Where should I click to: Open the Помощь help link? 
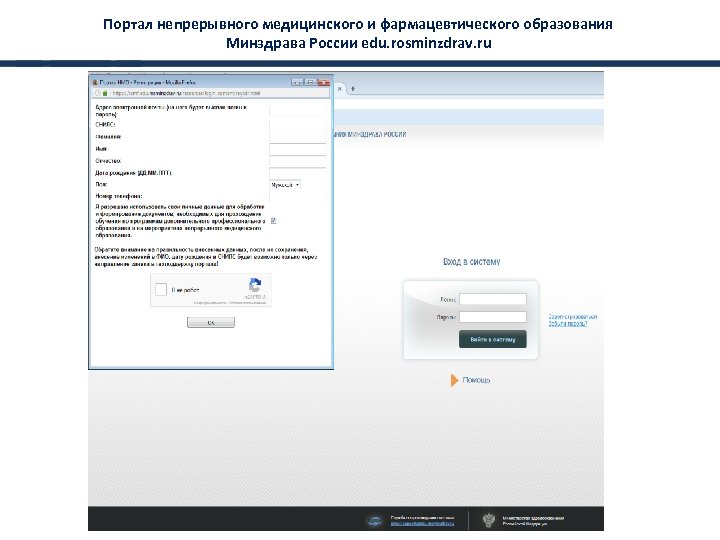pyautogui.click(x=476, y=380)
